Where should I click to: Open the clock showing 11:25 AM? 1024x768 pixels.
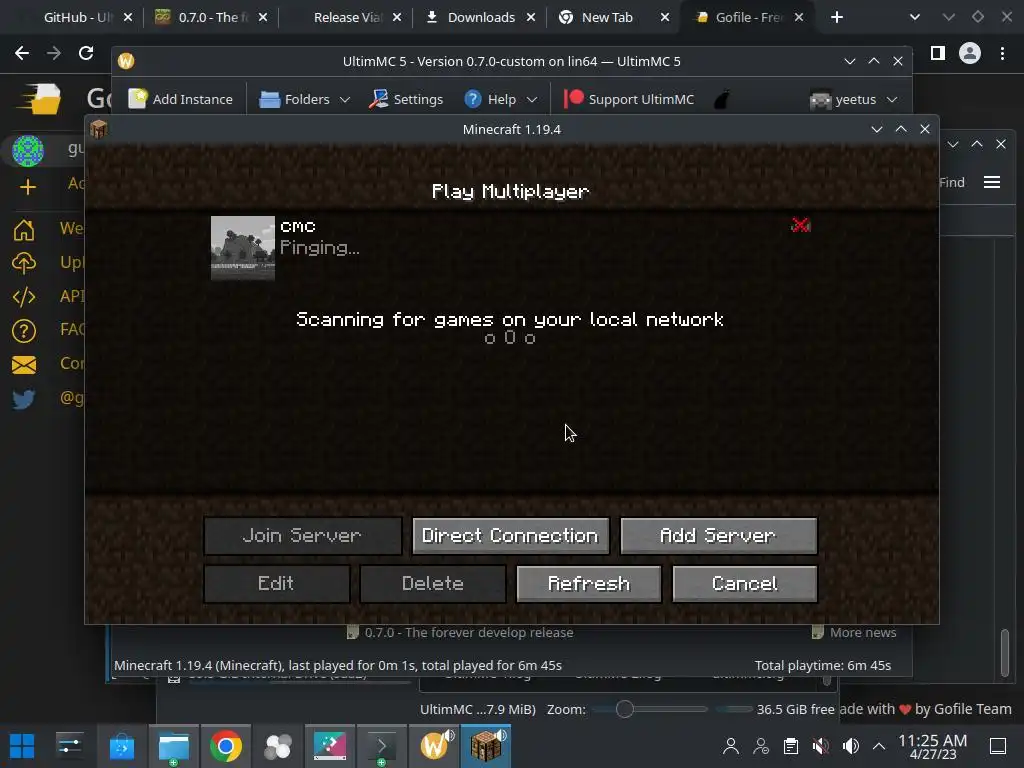tap(933, 746)
